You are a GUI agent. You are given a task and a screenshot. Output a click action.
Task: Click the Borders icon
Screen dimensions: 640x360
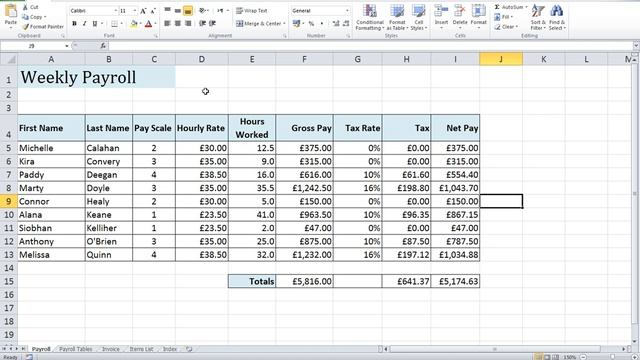pos(114,24)
